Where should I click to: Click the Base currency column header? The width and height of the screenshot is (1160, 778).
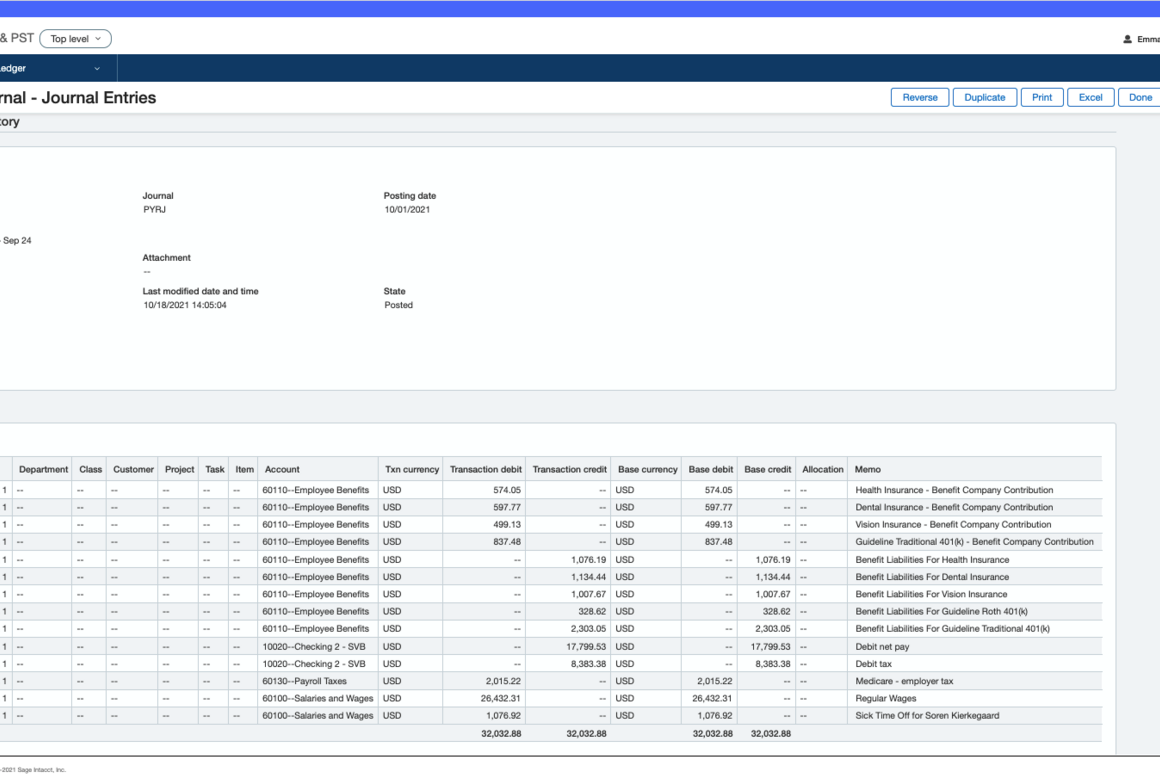click(x=647, y=469)
